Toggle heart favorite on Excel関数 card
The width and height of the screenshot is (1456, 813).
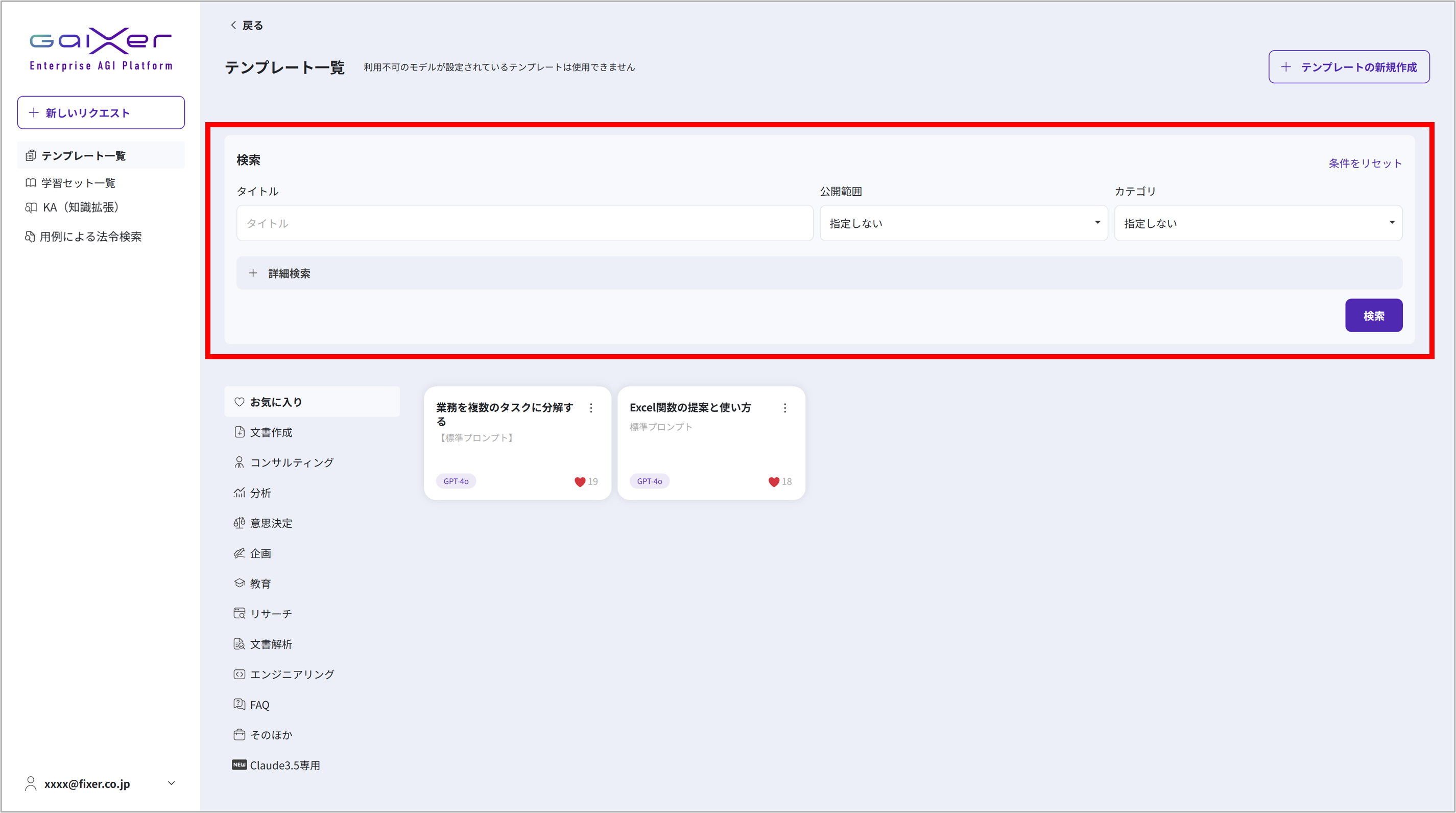(x=774, y=482)
